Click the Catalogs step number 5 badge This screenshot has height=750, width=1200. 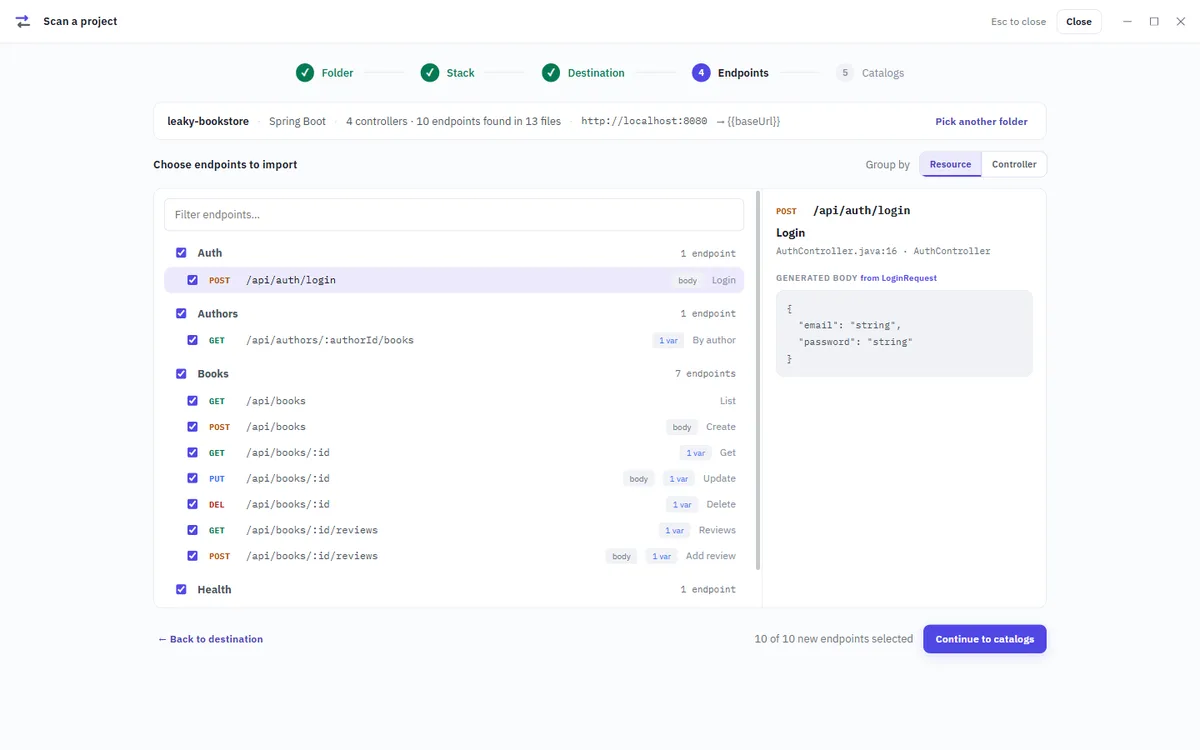(x=845, y=73)
